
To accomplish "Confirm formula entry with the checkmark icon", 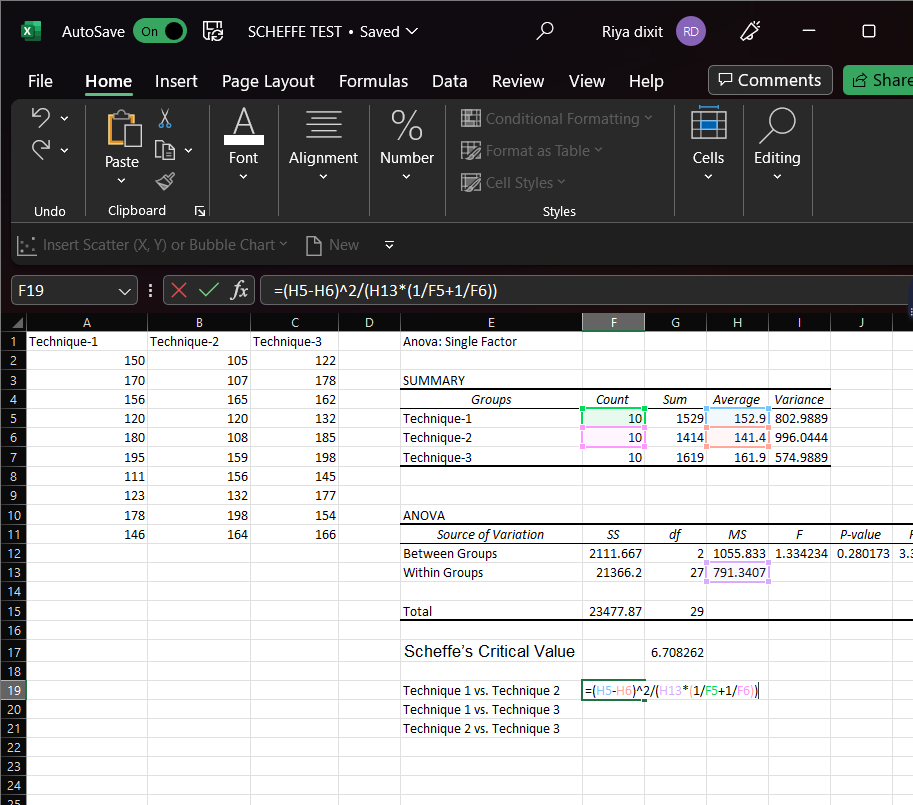I will [x=208, y=291].
